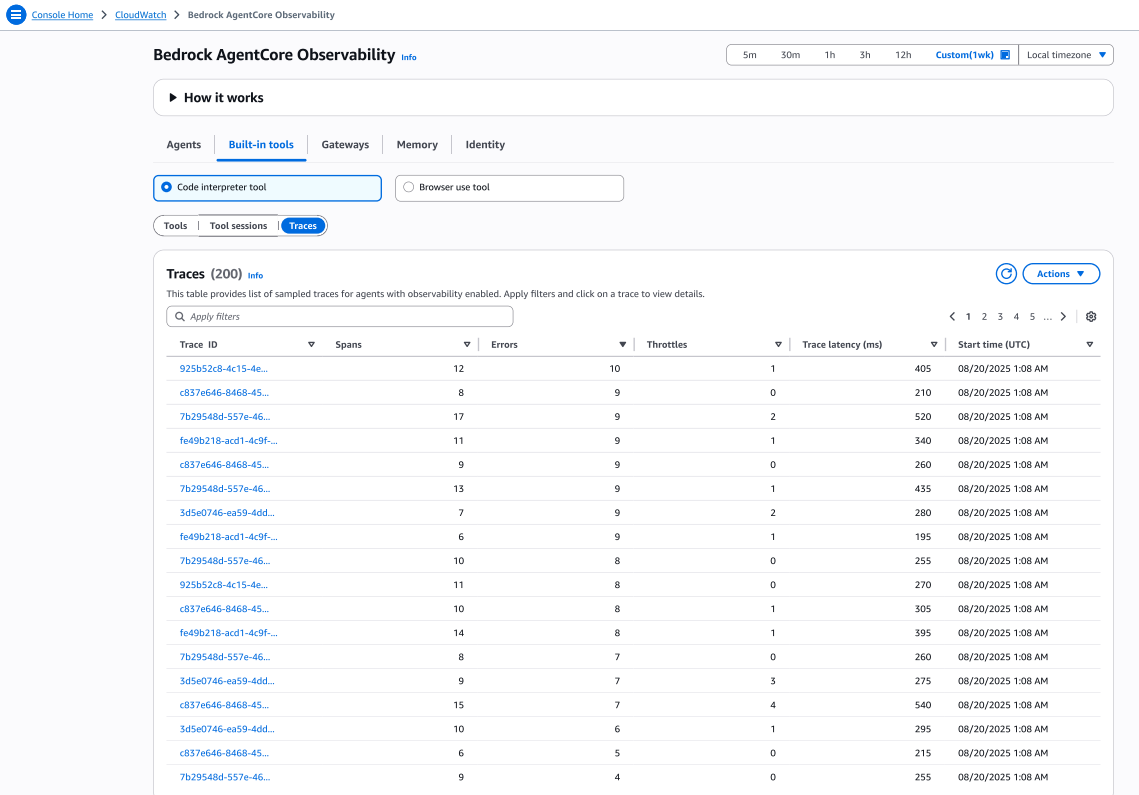Open the hamburger navigation menu icon

pos(16,15)
